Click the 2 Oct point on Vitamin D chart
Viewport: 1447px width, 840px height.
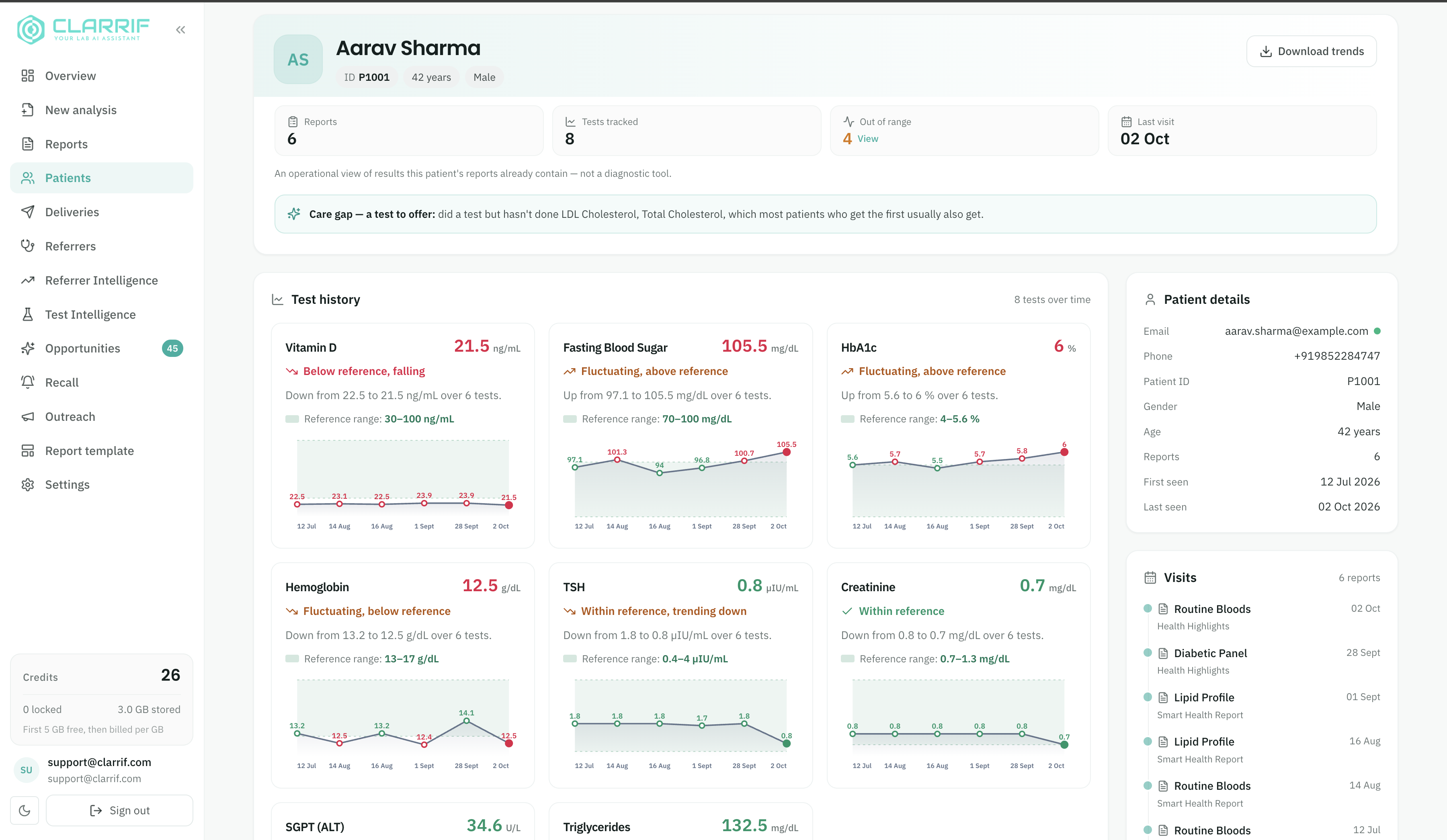coord(509,505)
